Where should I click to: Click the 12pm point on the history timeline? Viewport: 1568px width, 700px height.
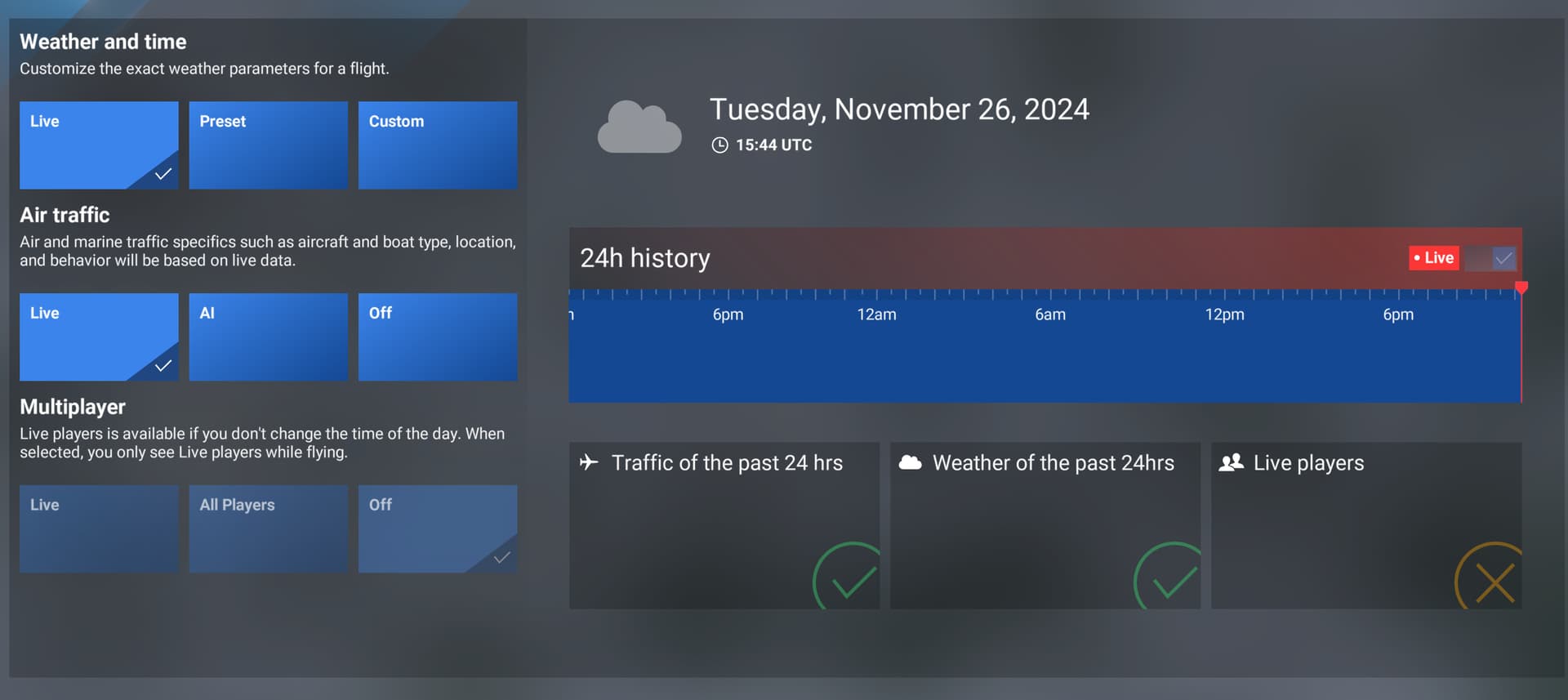pos(1225,314)
